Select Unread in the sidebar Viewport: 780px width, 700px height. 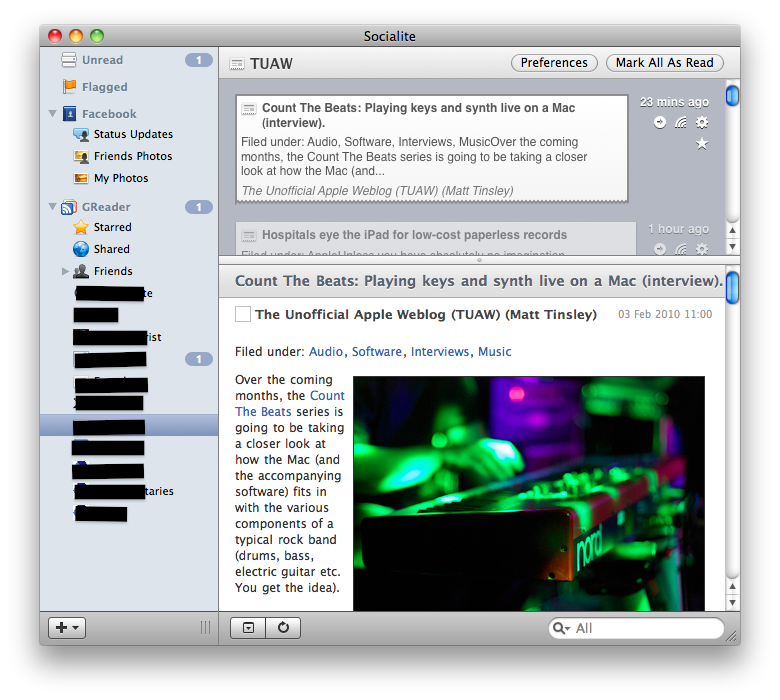pos(102,60)
